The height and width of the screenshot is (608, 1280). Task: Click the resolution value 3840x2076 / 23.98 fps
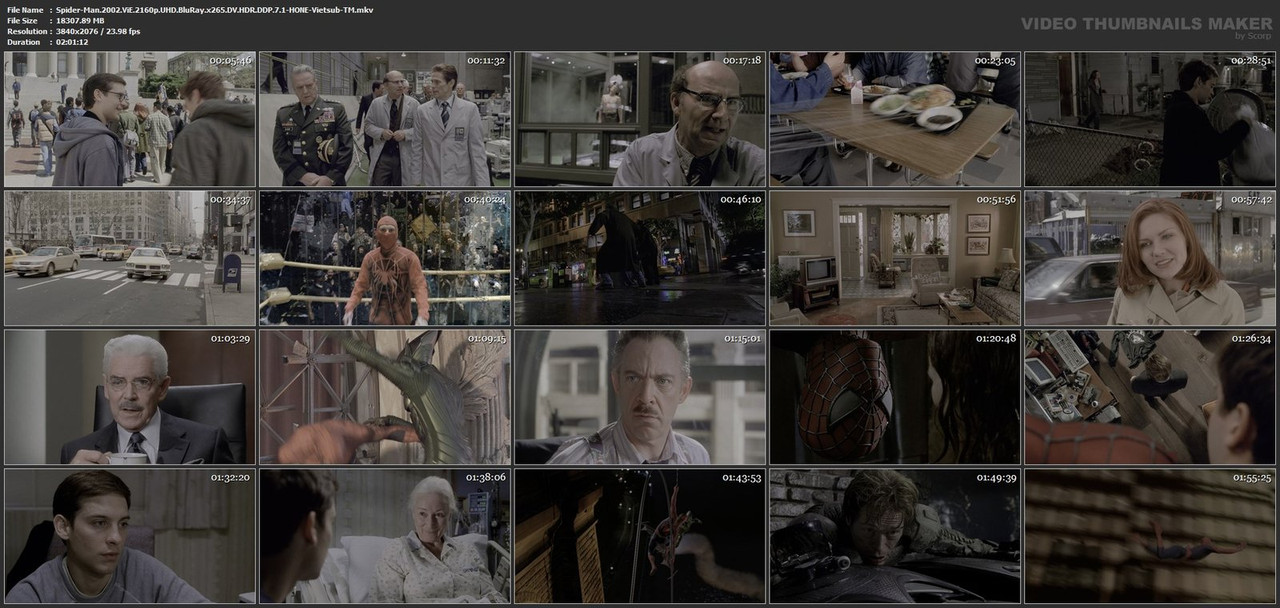pyautogui.click(x=98, y=31)
